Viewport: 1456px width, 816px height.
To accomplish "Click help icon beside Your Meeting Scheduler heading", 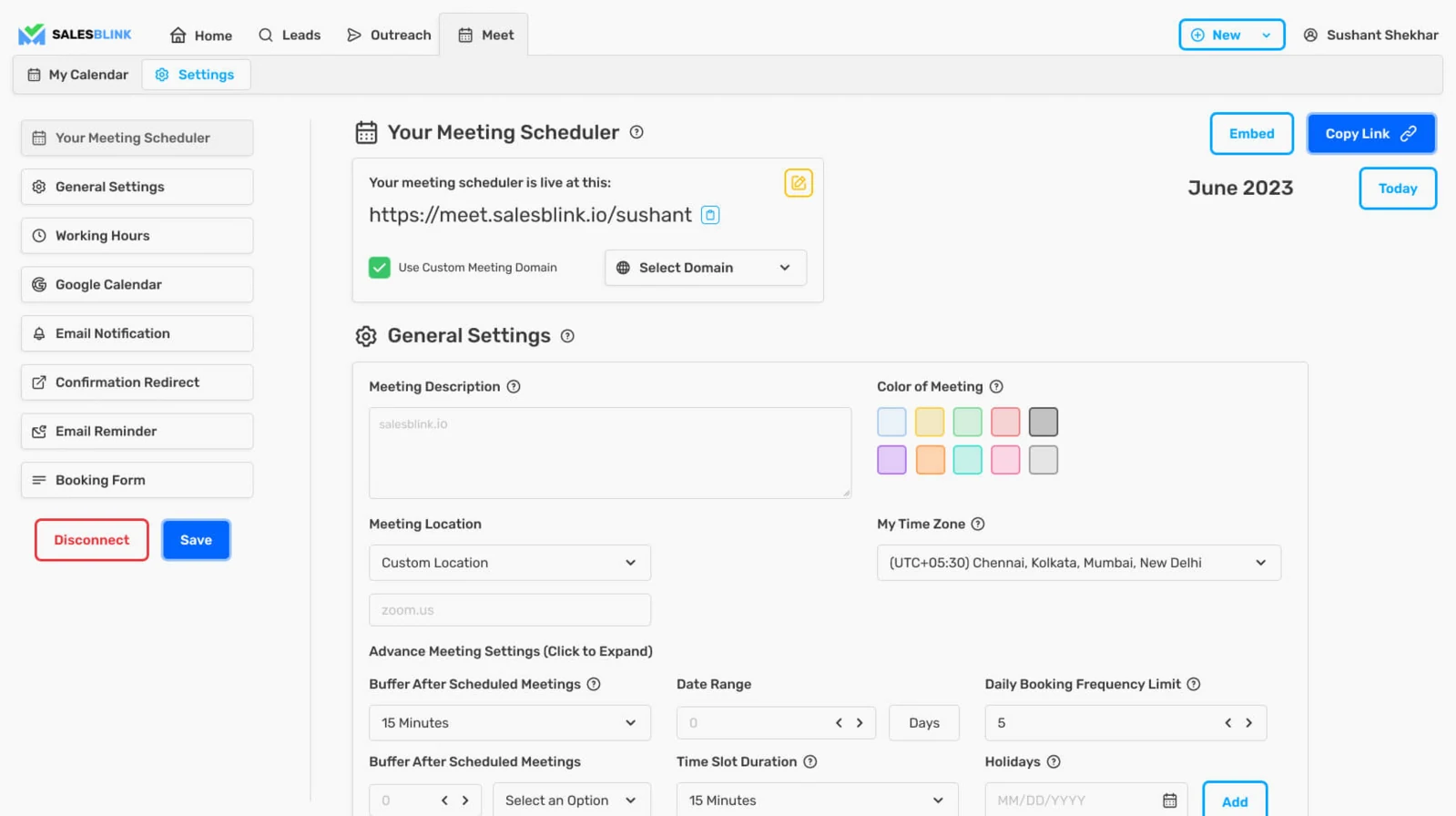I will [636, 132].
